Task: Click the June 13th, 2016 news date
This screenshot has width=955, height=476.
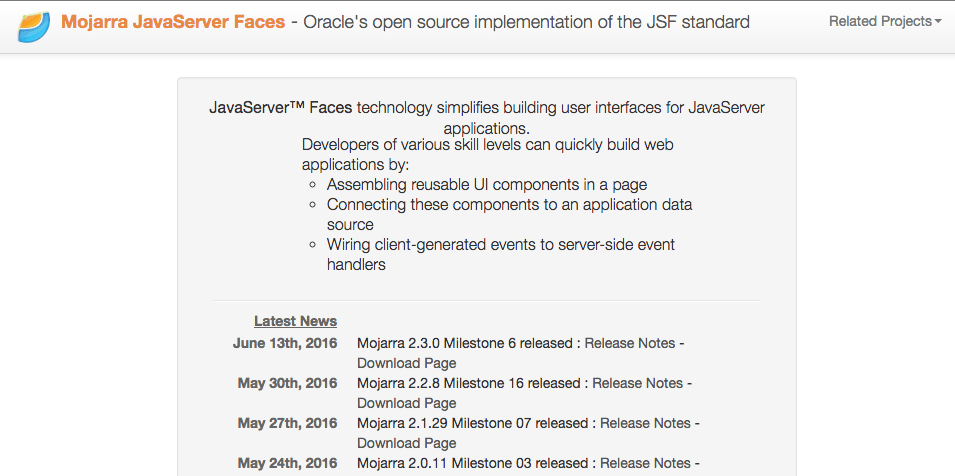Action: (285, 343)
